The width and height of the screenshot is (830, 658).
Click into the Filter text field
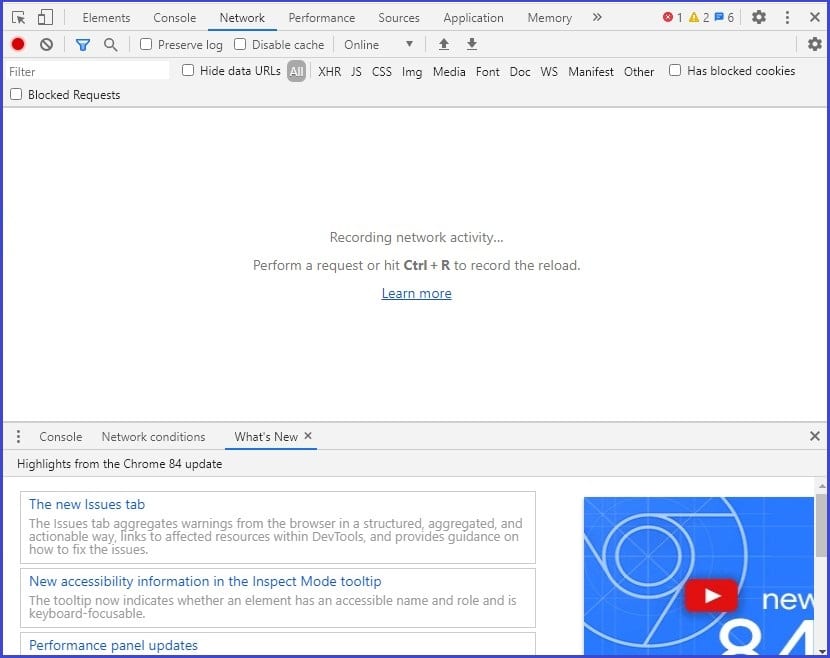click(x=88, y=71)
